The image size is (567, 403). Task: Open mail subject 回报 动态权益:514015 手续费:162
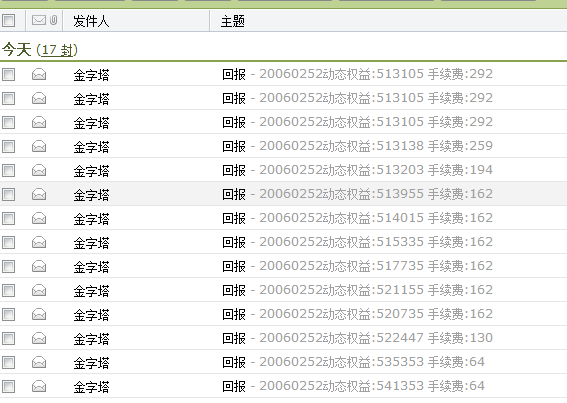(357, 218)
